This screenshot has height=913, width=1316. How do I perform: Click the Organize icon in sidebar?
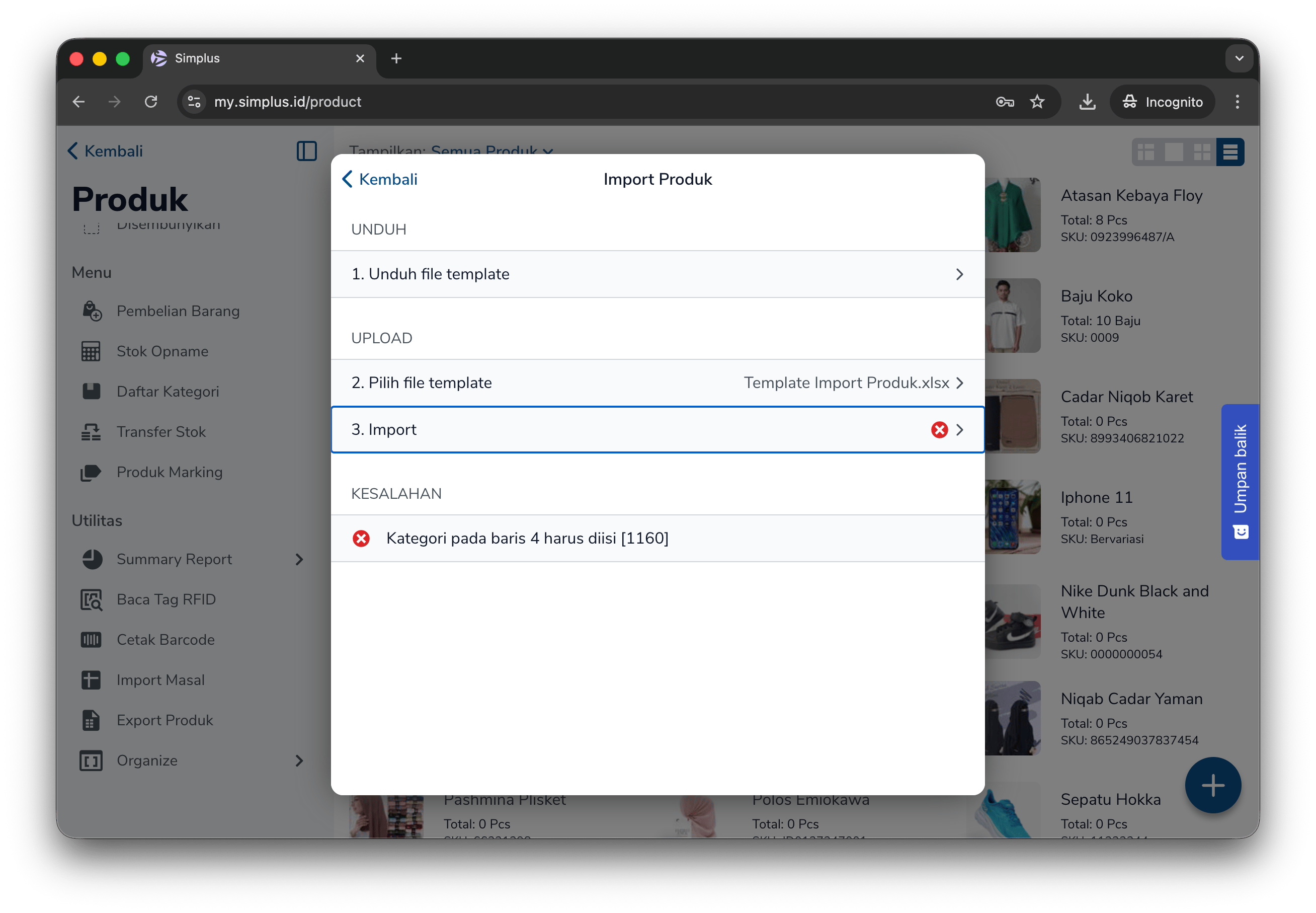coord(91,760)
